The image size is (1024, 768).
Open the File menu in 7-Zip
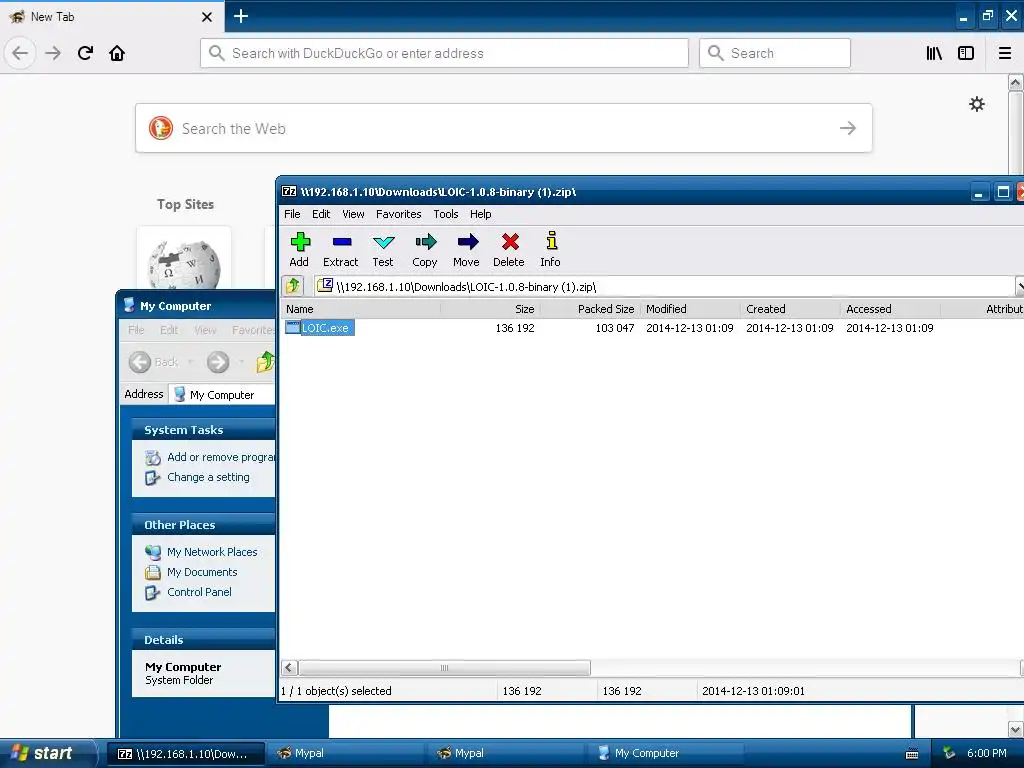pyautogui.click(x=292, y=214)
